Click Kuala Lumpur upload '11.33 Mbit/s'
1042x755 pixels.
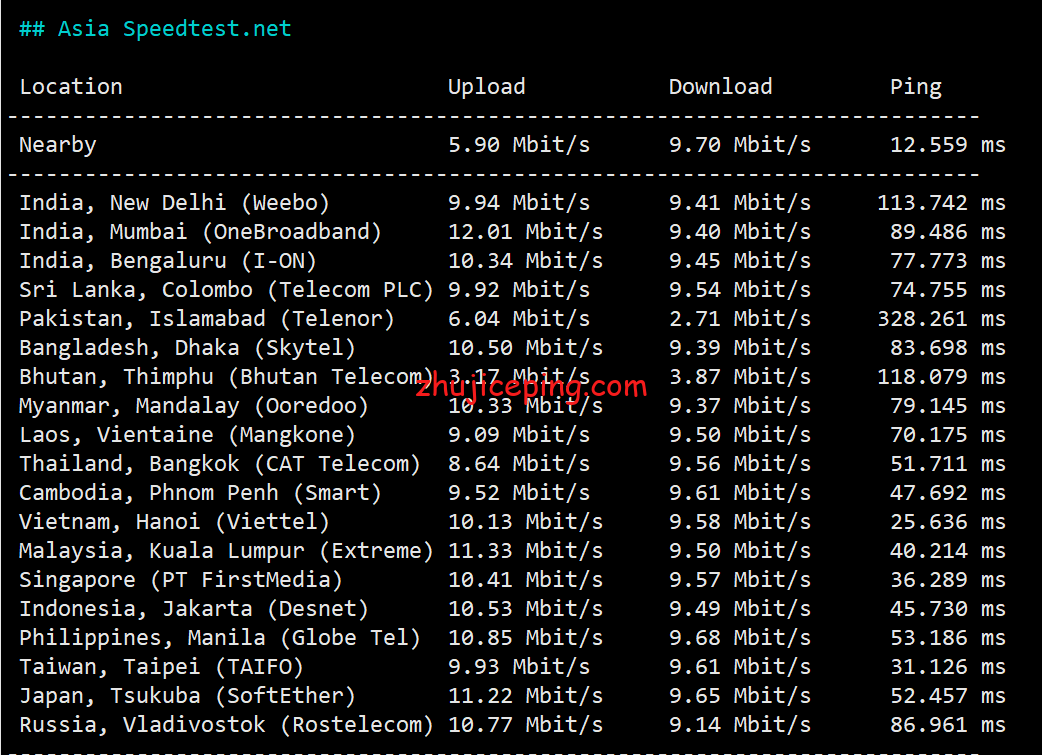[526, 551]
